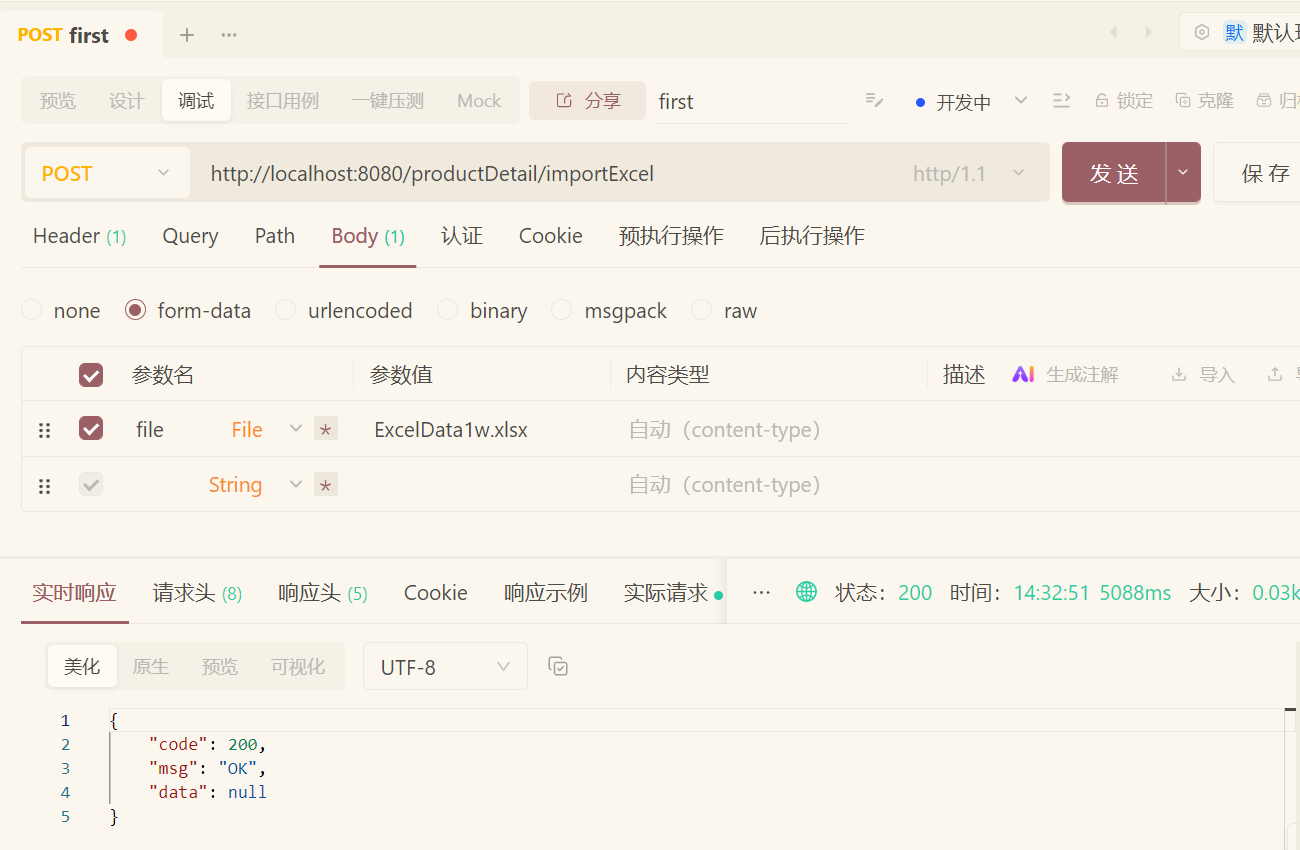The image size is (1300, 850).
Task: Open the 响应头 response tab
Action: click(323, 593)
